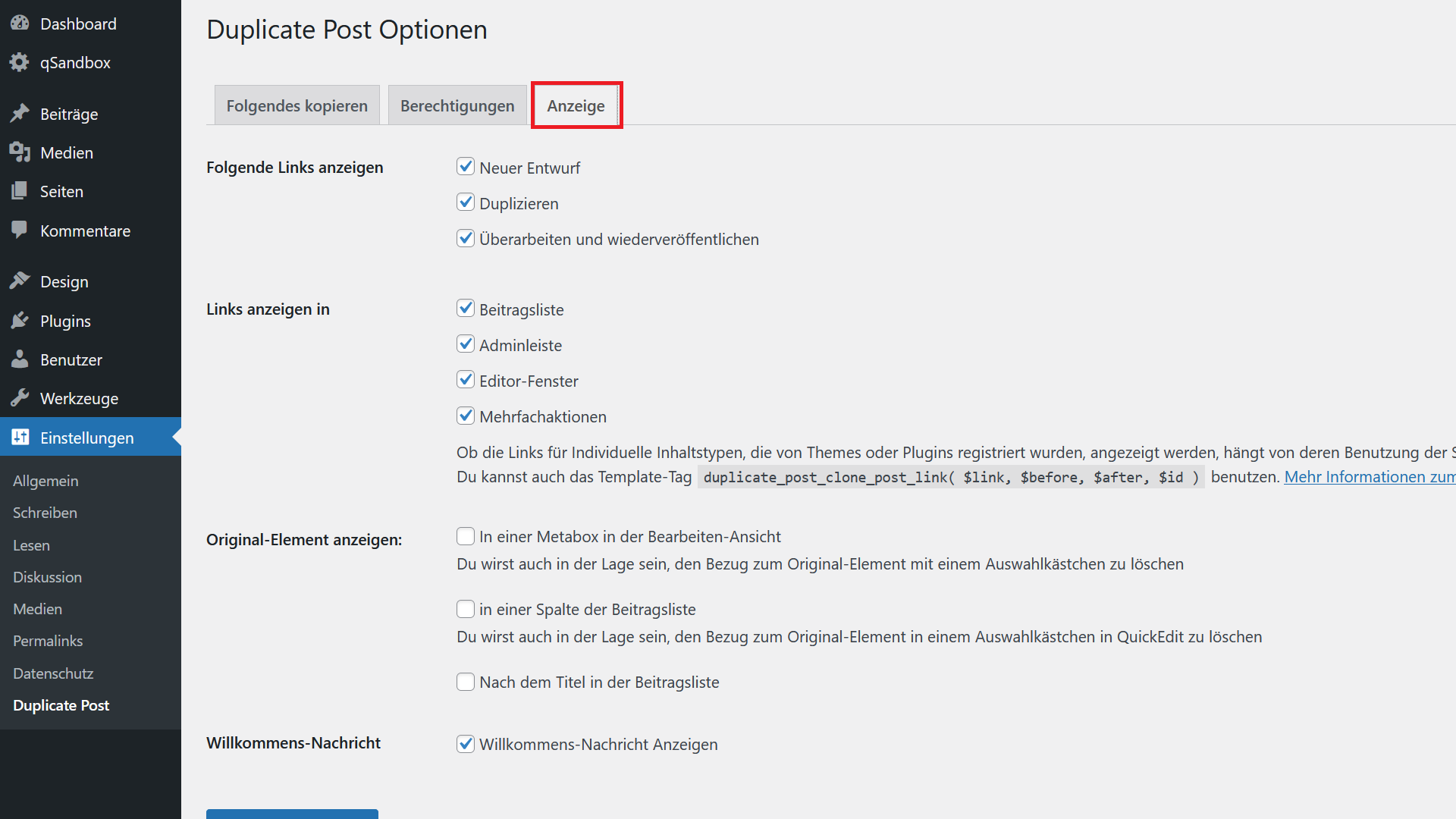Open Schreiben settings submenu link

[x=45, y=513]
